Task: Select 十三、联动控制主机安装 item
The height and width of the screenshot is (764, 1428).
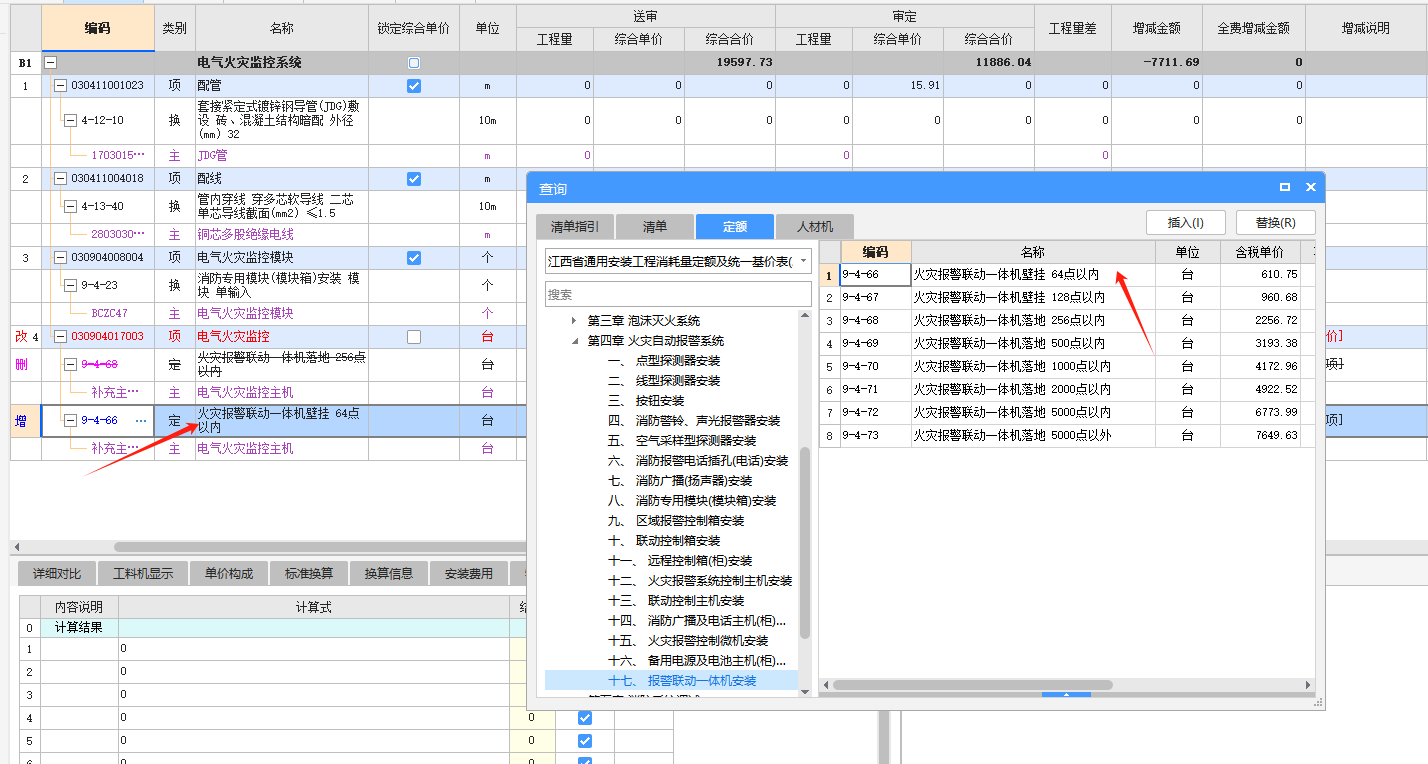Action: pos(676,601)
